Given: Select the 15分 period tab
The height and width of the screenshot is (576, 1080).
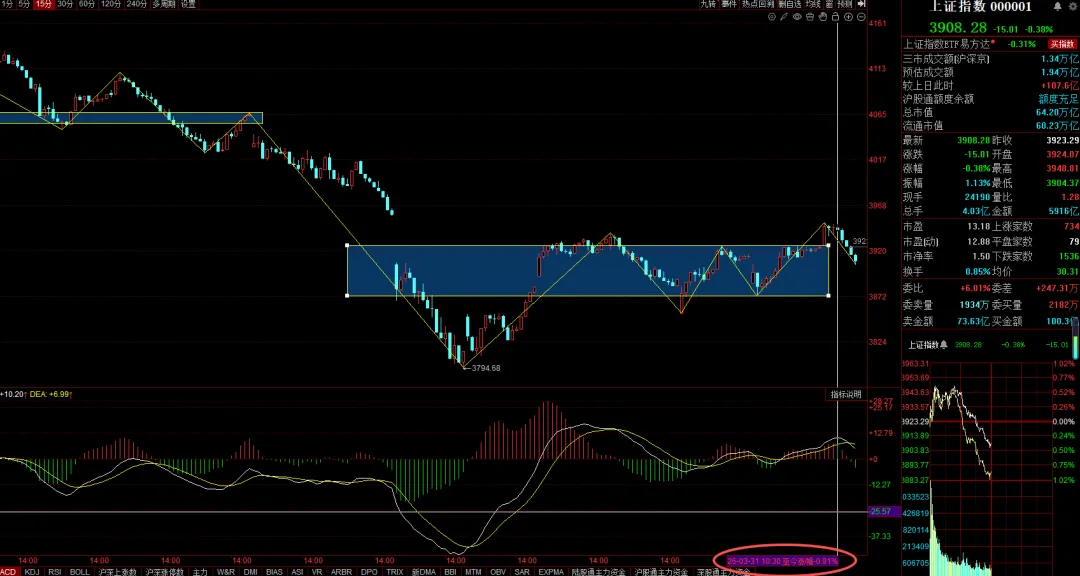Looking at the screenshot, I should (x=43, y=4).
